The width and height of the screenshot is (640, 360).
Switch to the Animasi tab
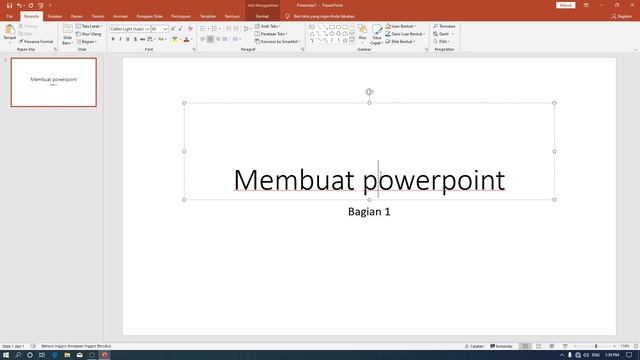[x=120, y=16]
